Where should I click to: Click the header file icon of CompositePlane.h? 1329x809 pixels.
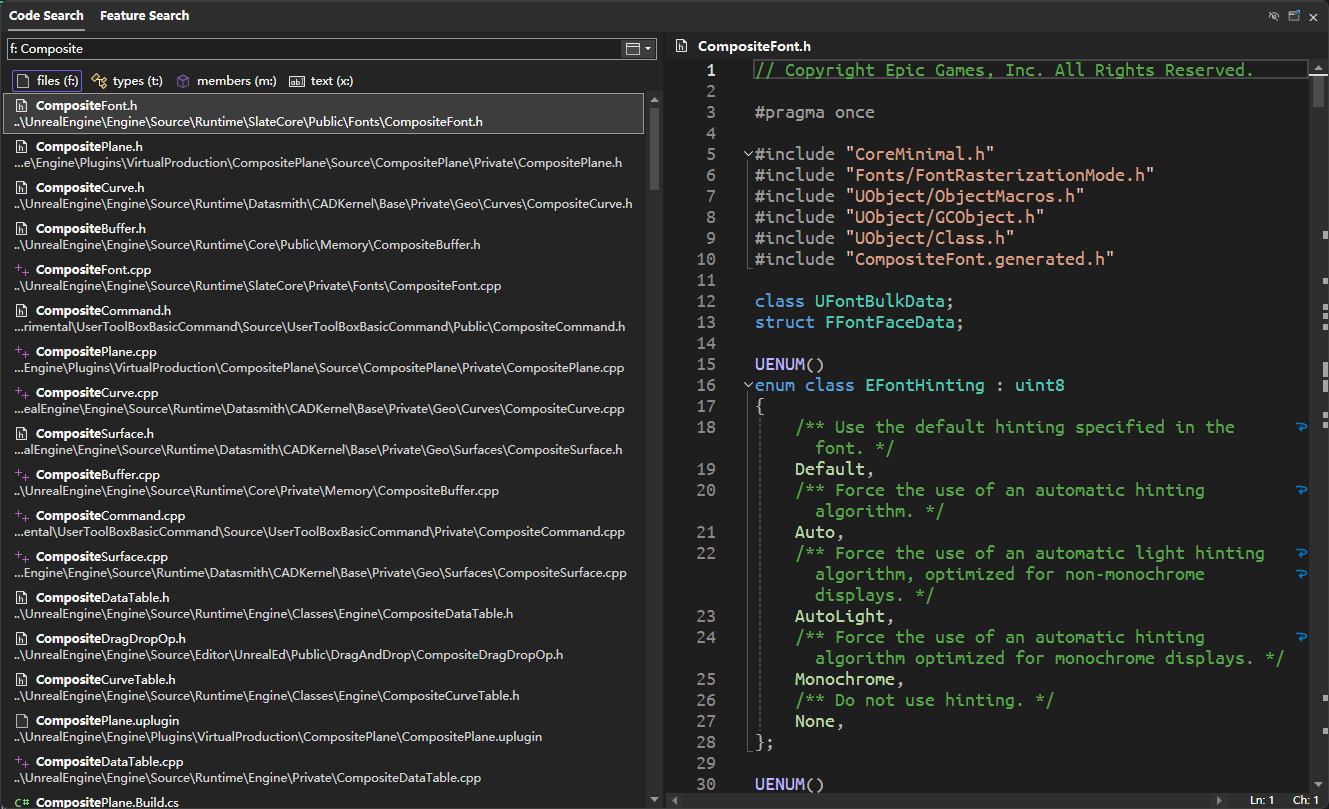(x=21, y=147)
